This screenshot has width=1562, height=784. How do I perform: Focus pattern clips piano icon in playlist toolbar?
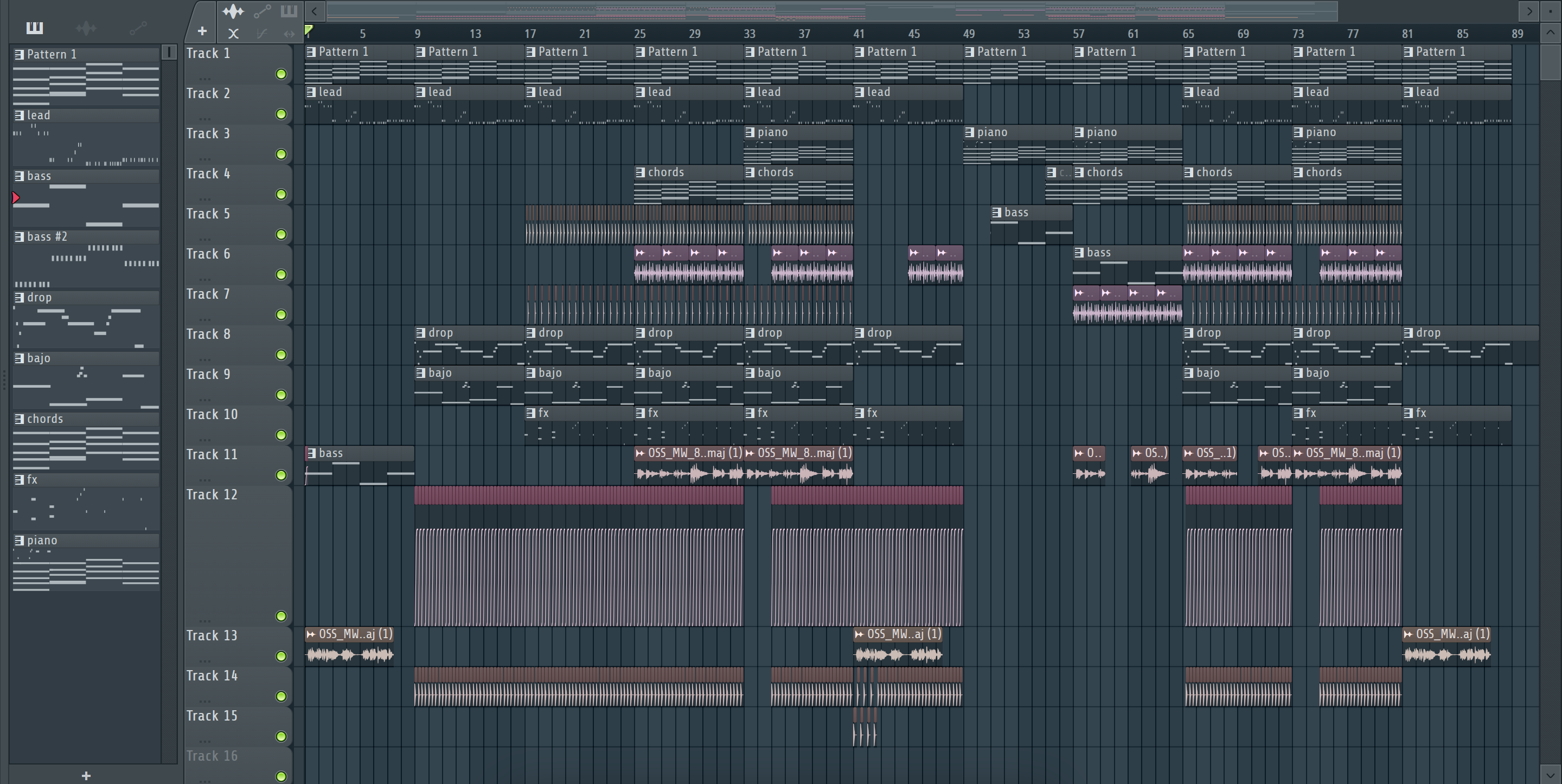[289, 10]
